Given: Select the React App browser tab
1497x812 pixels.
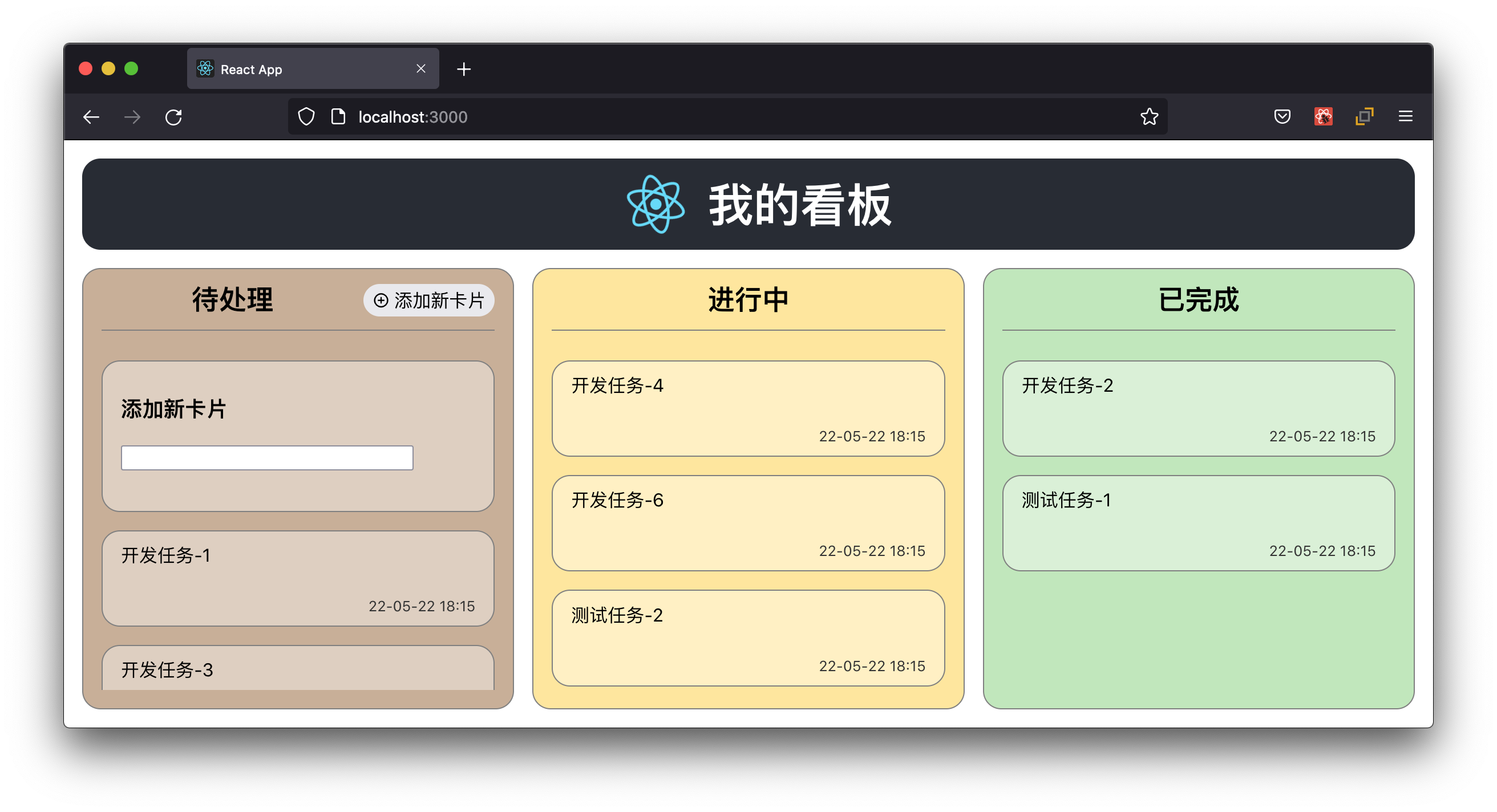Looking at the screenshot, I should [x=313, y=68].
